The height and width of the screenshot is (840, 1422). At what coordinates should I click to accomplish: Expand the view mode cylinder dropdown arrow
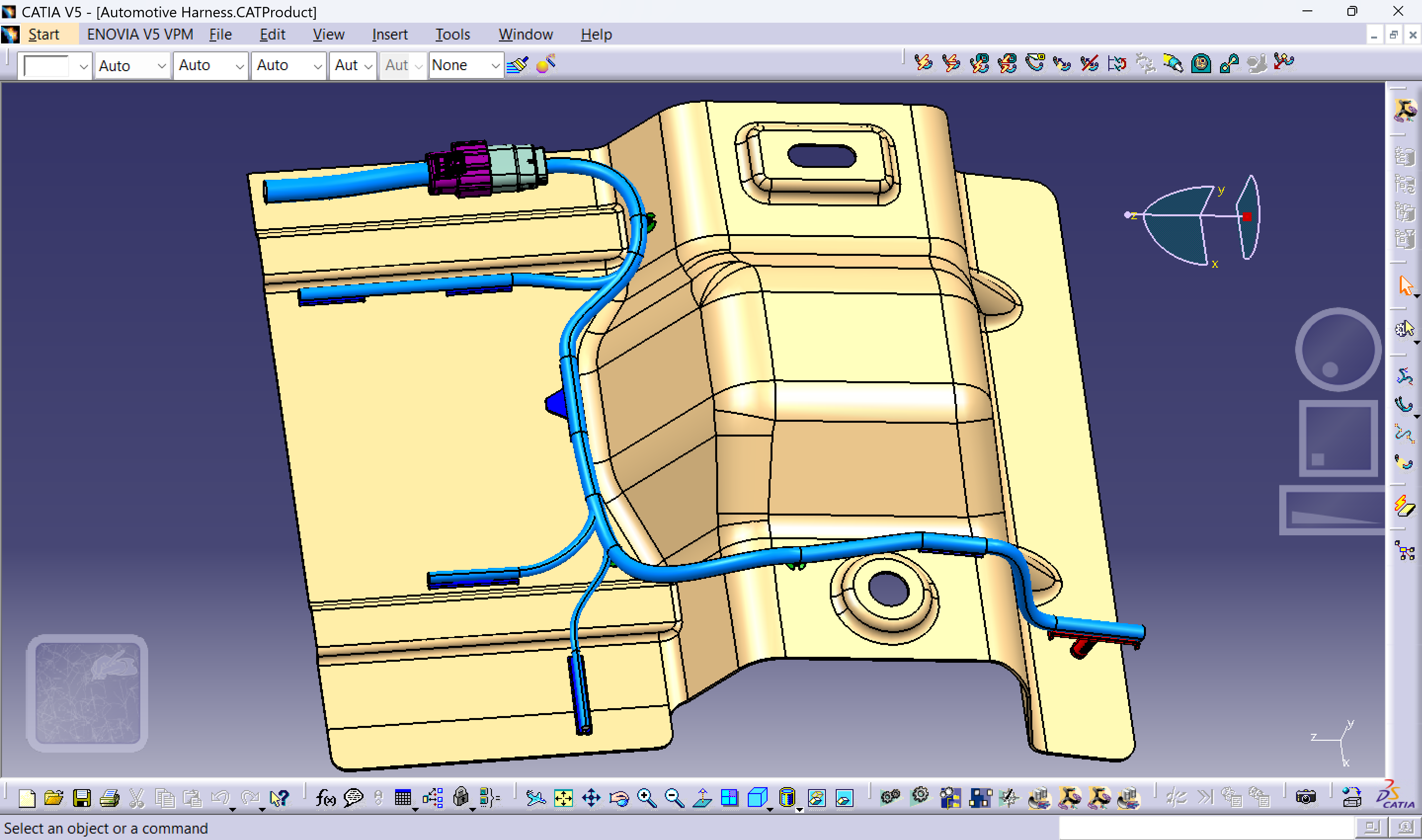(799, 809)
